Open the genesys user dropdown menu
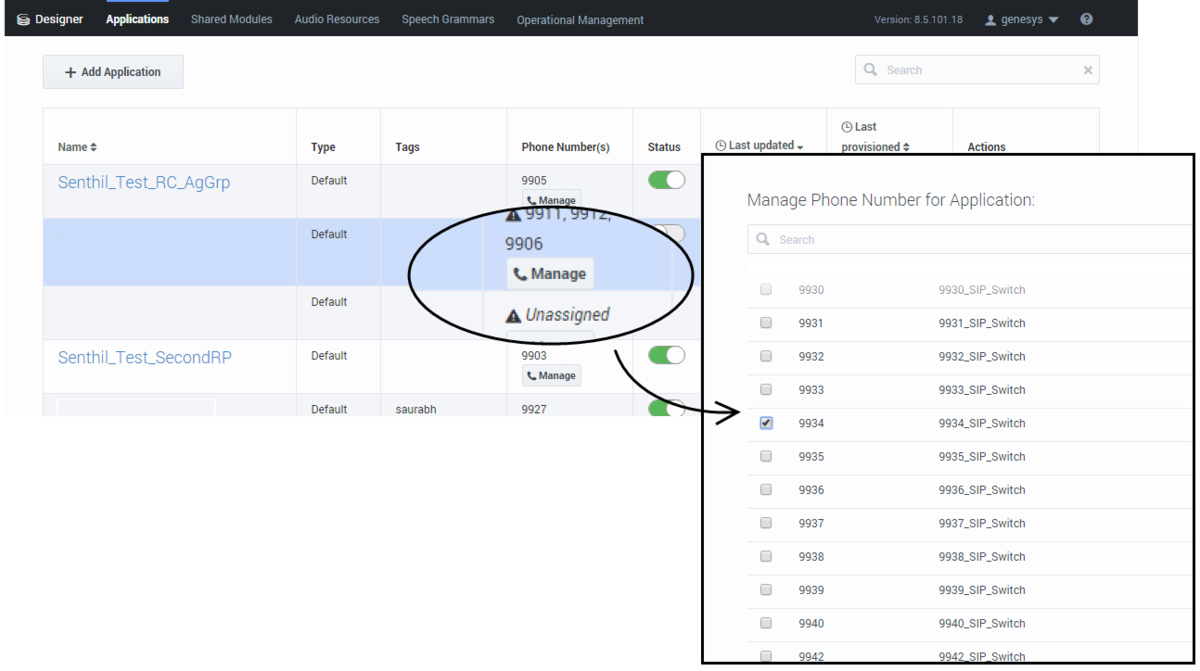 1022,19
